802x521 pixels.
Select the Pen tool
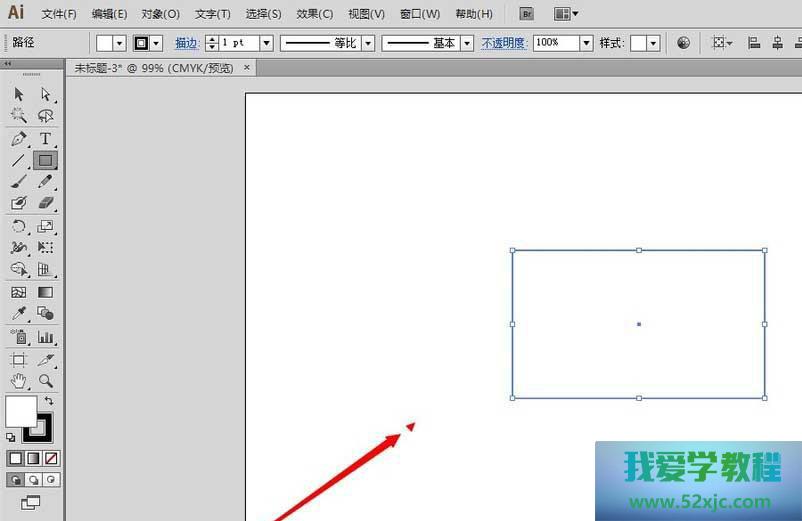19,138
